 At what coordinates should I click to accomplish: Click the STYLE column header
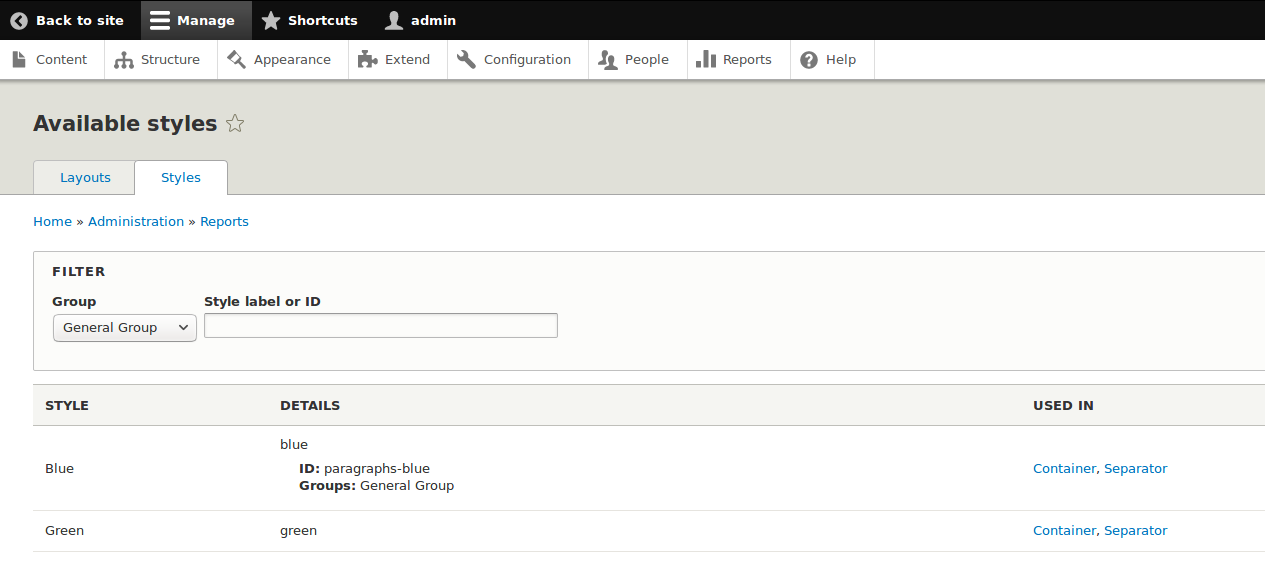pos(67,406)
